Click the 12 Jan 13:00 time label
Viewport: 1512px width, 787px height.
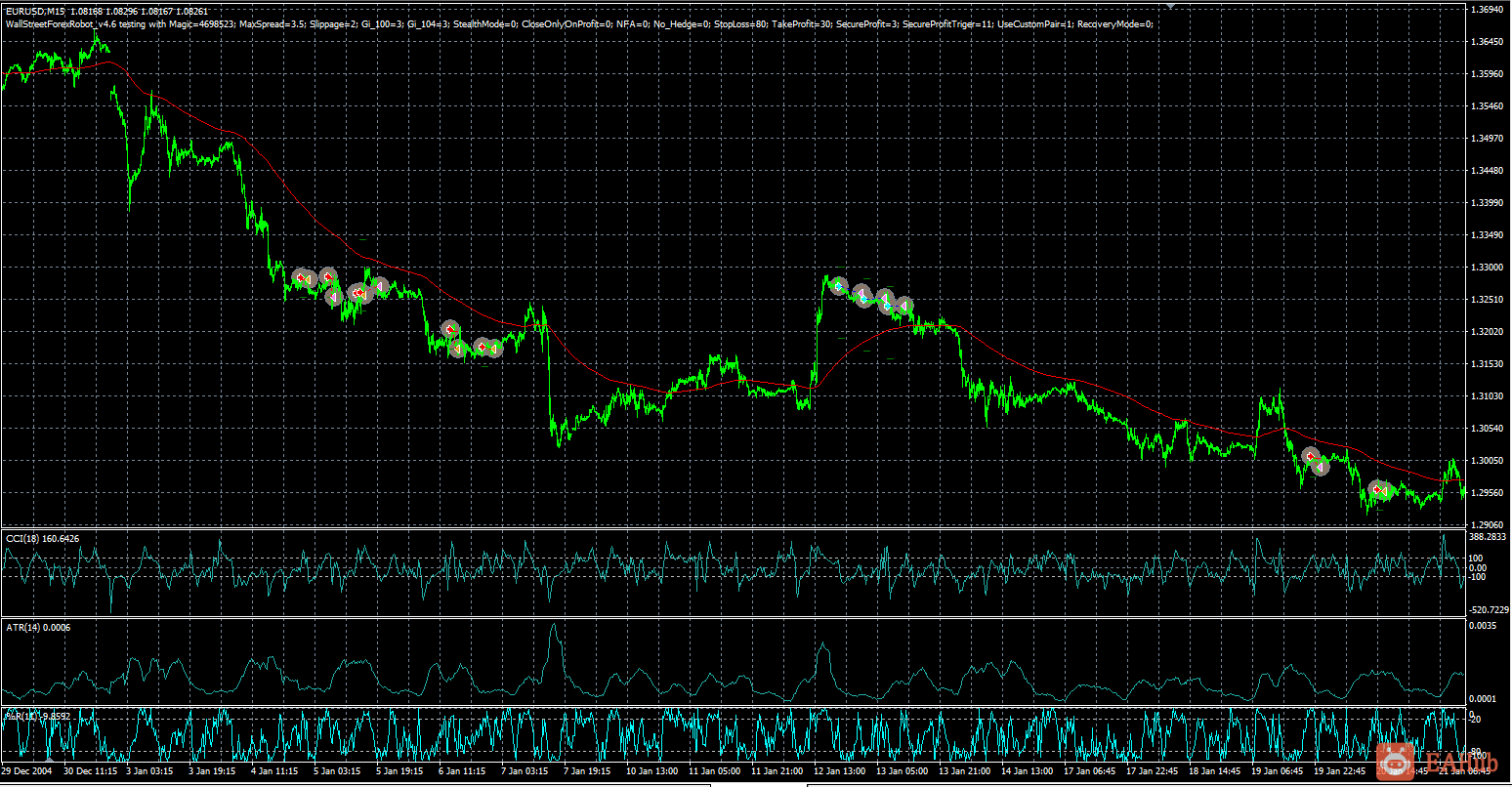(x=839, y=770)
